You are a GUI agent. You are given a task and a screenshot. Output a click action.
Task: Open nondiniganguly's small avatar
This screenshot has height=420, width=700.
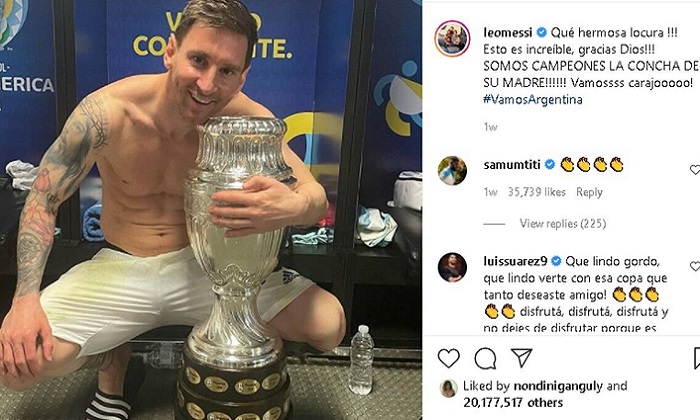(448, 388)
